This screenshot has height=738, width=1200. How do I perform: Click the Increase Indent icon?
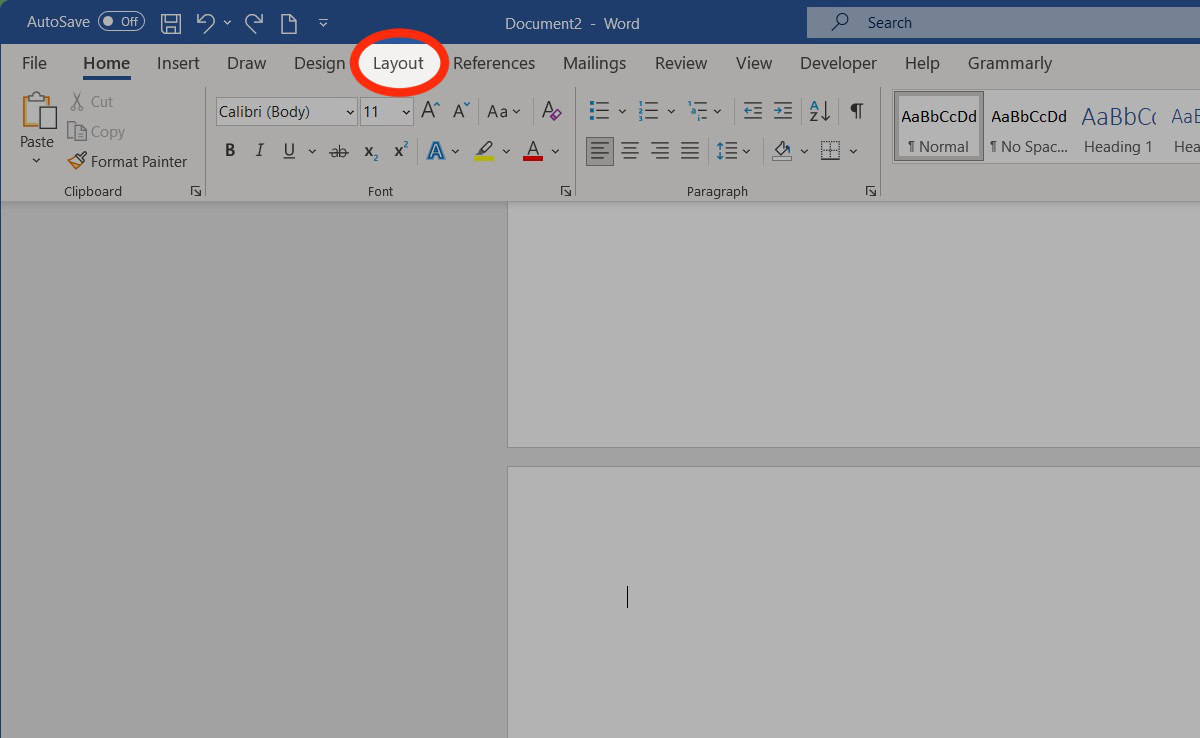point(783,111)
